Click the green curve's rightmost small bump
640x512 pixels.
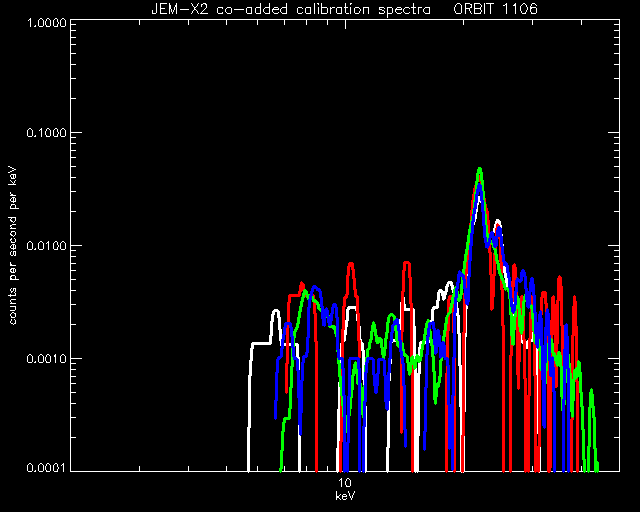pyautogui.click(x=591, y=392)
